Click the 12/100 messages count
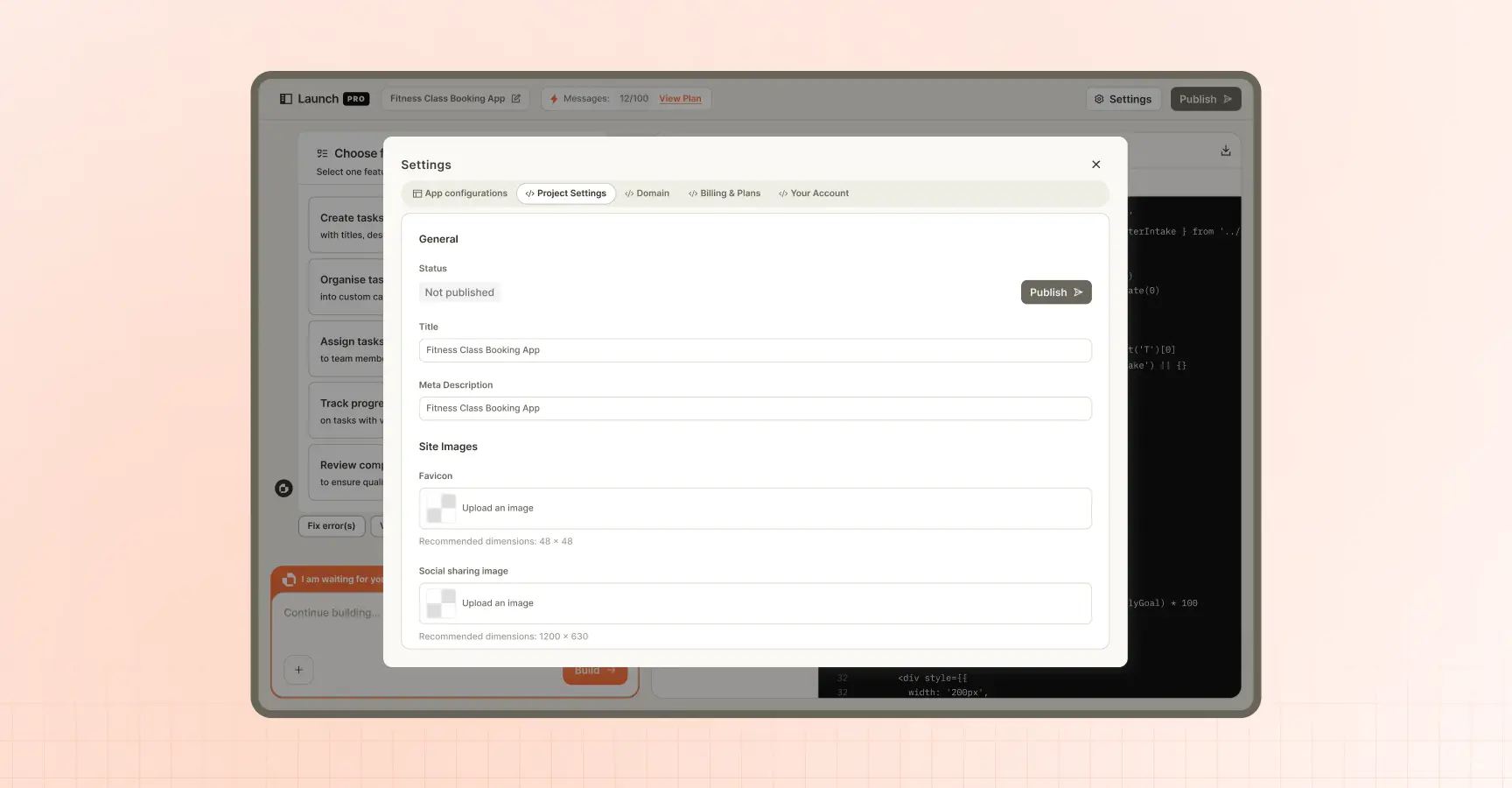This screenshot has height=788, width=1512. click(634, 99)
